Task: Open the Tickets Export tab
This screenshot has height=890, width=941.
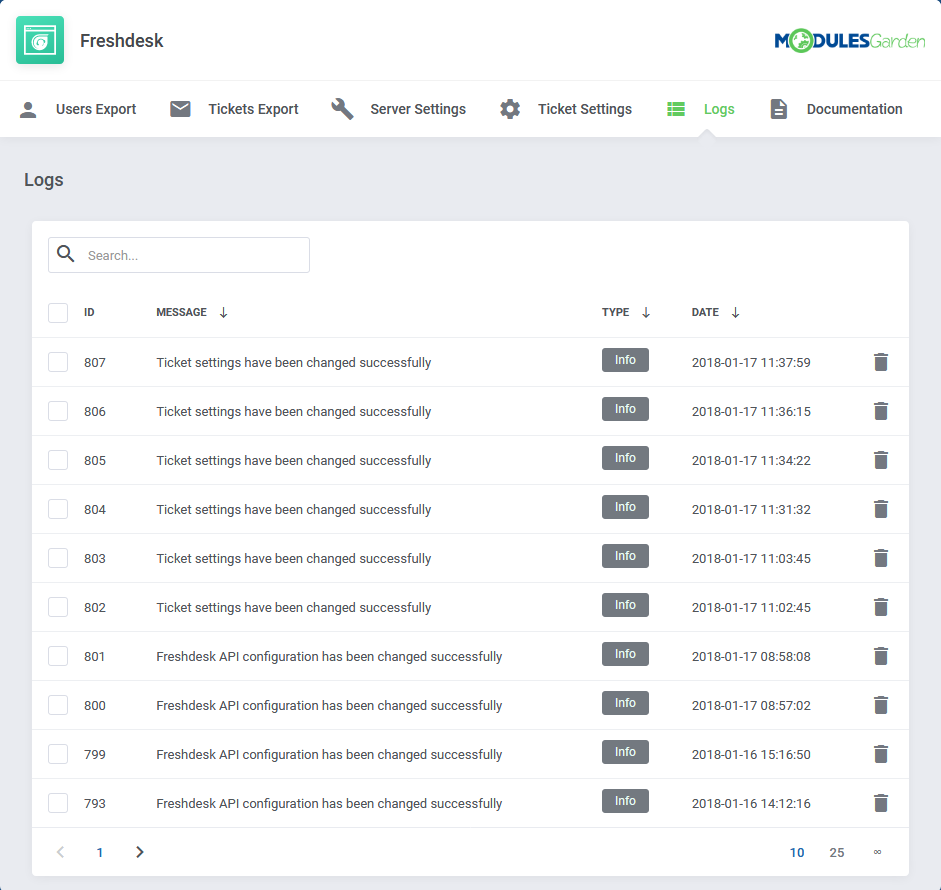Action: point(234,109)
